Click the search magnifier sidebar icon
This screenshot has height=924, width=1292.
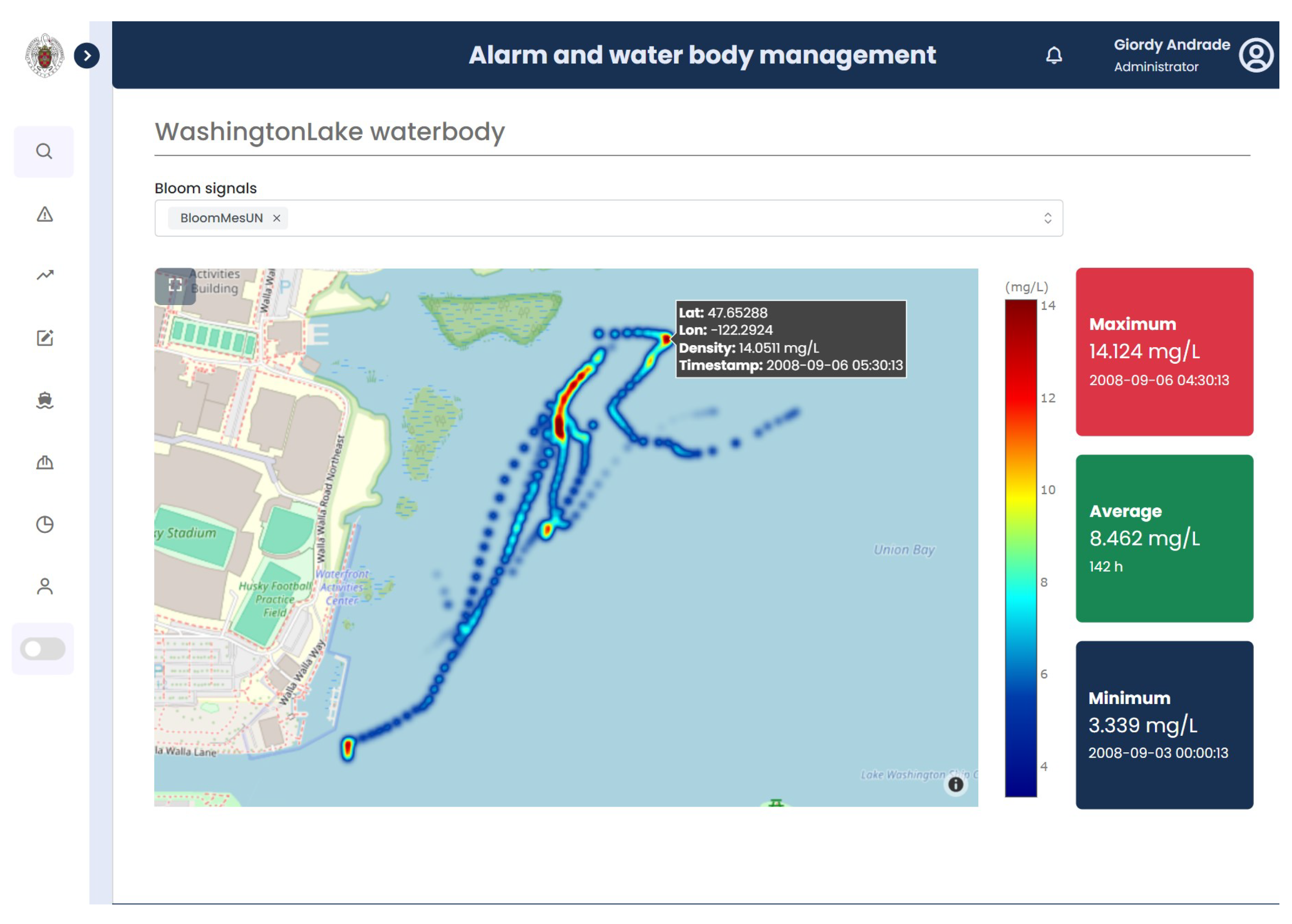(x=44, y=151)
